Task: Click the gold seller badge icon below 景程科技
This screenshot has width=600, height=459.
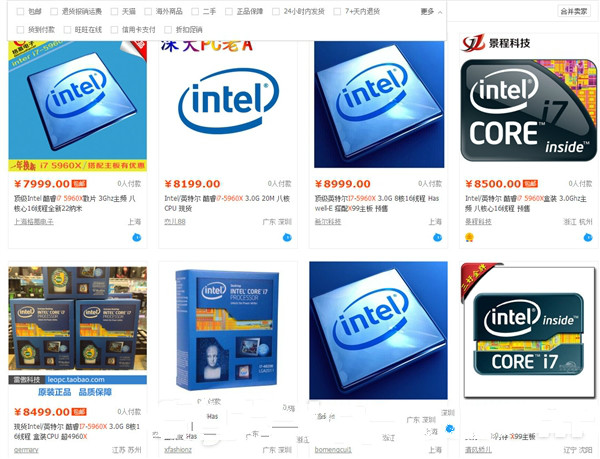Action: 470,238
